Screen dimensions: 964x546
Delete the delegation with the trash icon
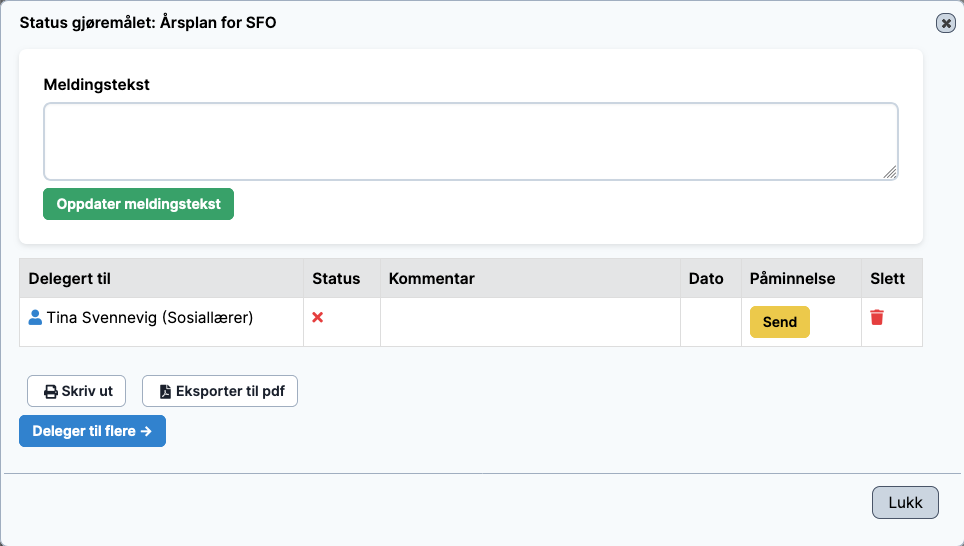click(x=877, y=317)
